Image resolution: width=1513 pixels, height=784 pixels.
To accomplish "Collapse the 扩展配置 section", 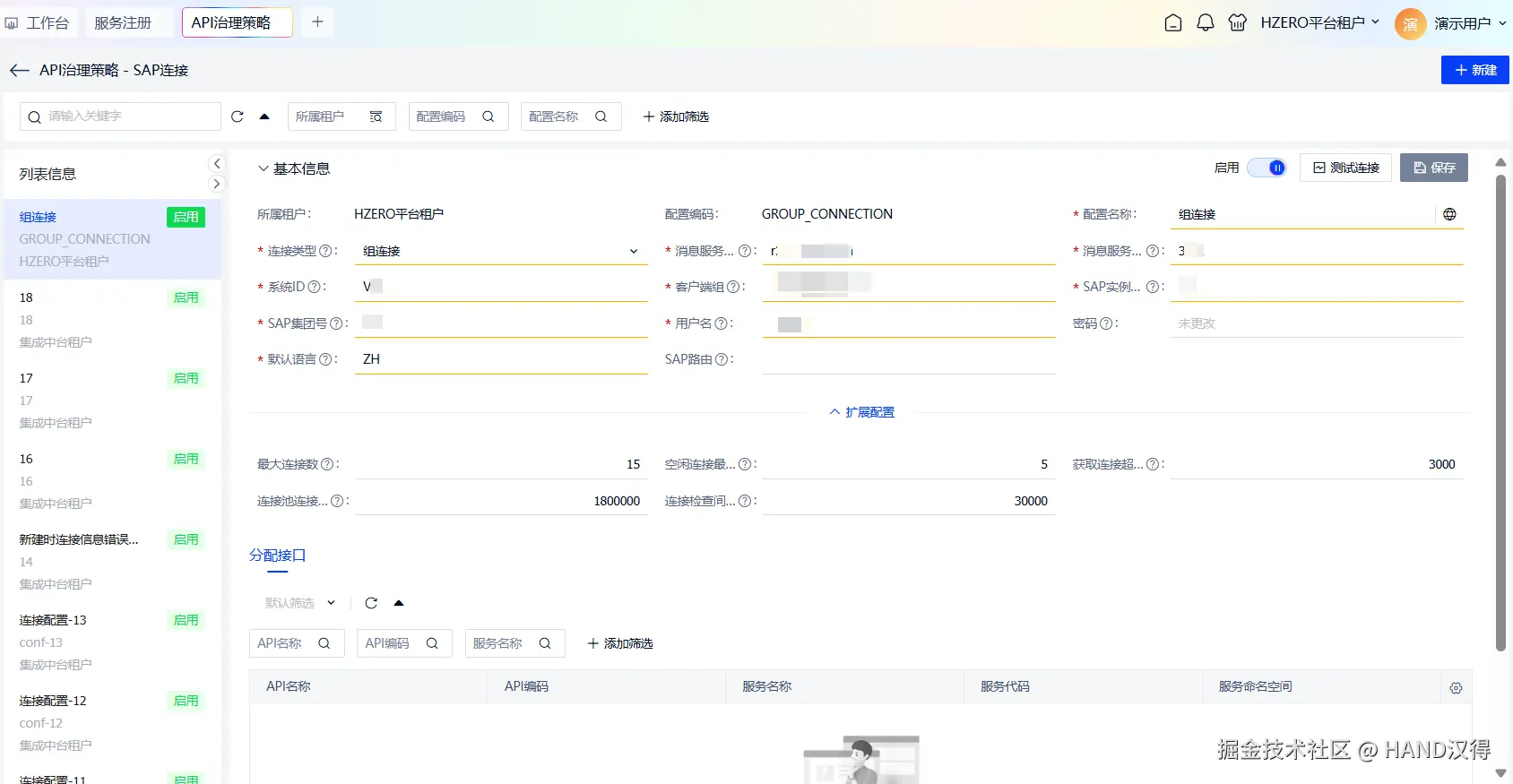I will click(x=862, y=412).
